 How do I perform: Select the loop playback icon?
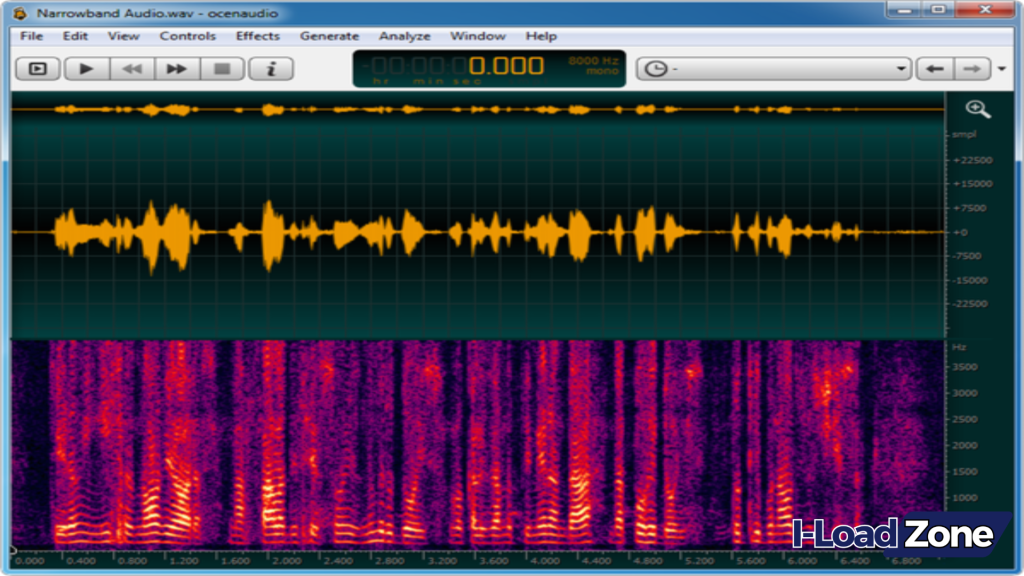[37, 68]
